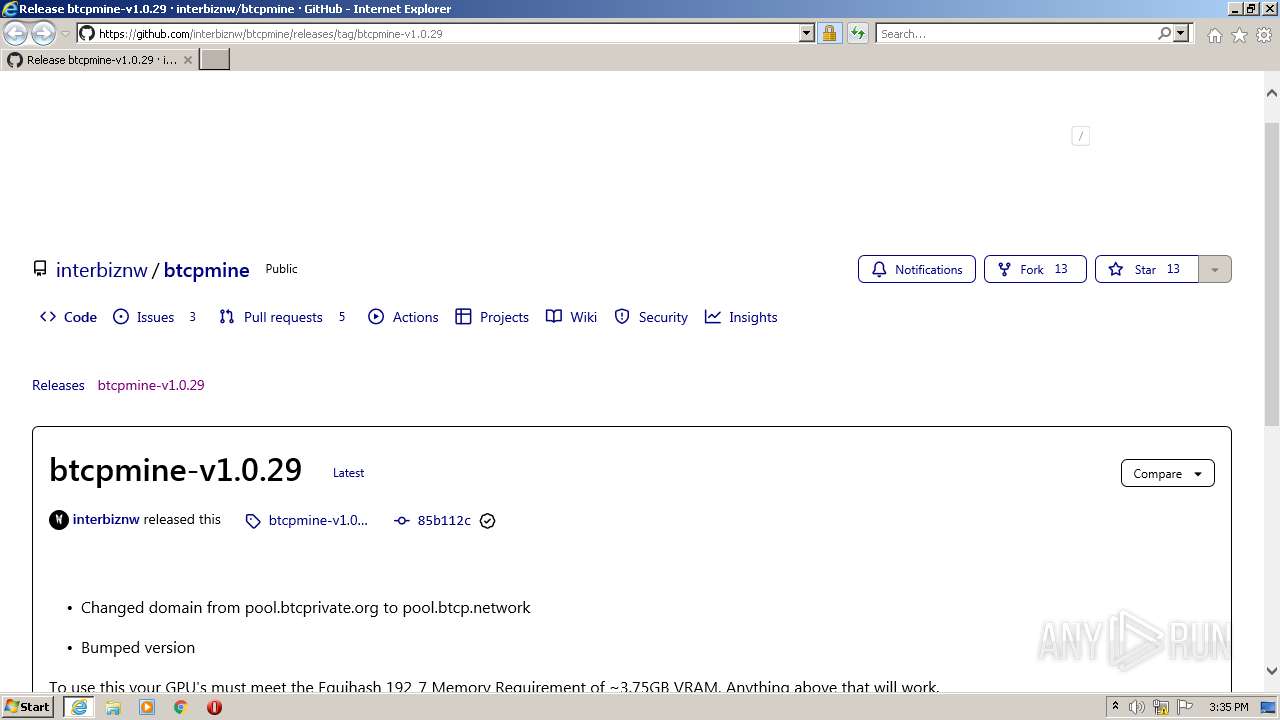1280x720 pixels.
Task: Open the Pull requests tab
Action: (x=283, y=317)
